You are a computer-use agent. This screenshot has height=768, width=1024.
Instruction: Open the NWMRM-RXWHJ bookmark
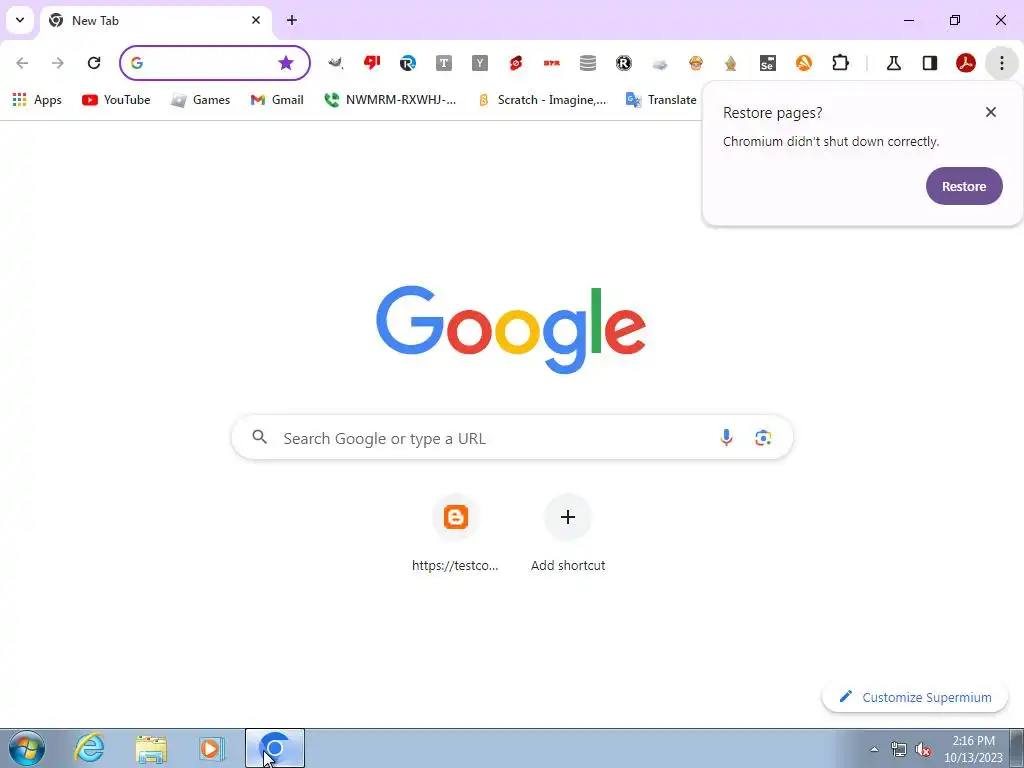point(391,100)
